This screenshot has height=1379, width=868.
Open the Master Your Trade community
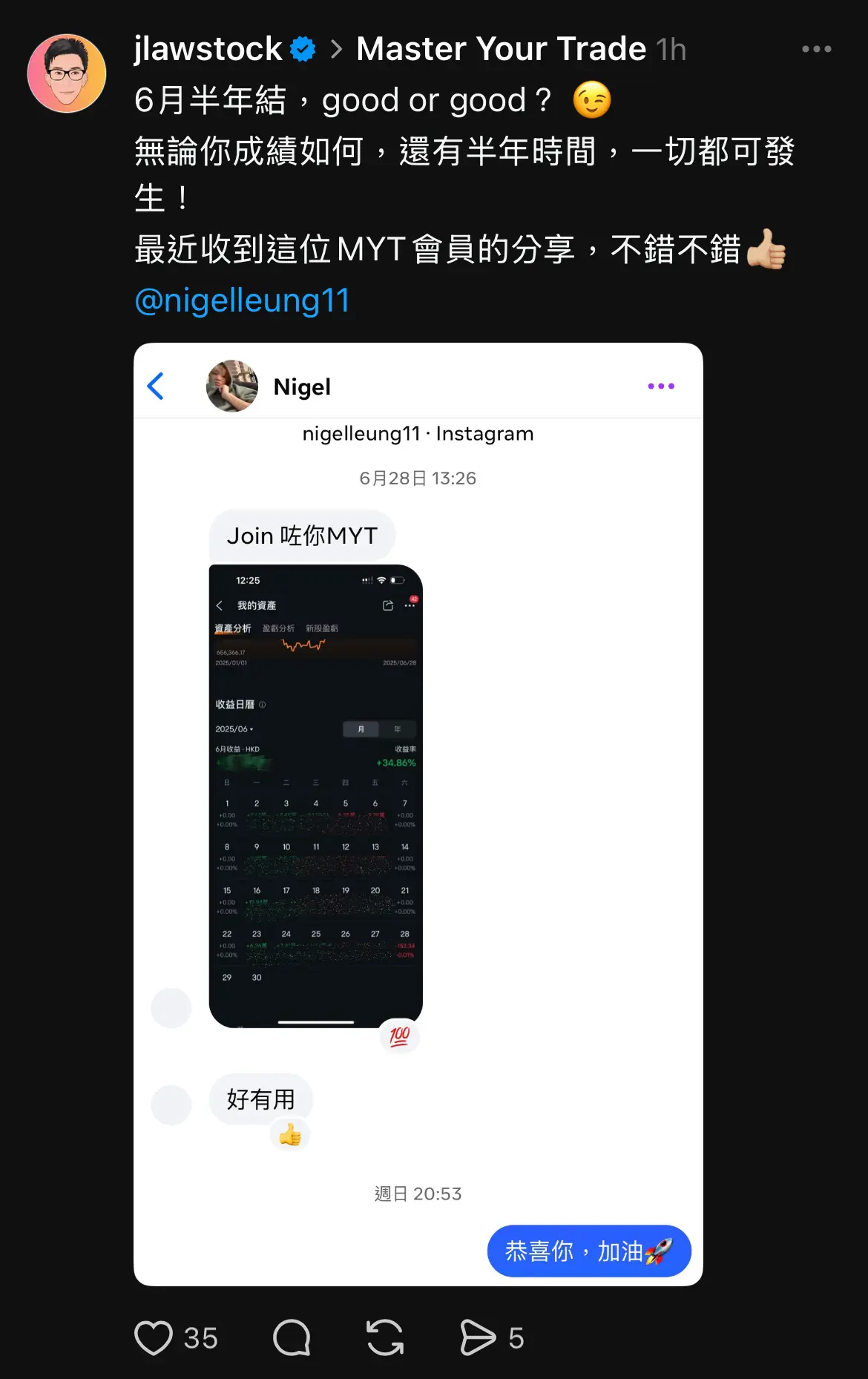point(501,49)
